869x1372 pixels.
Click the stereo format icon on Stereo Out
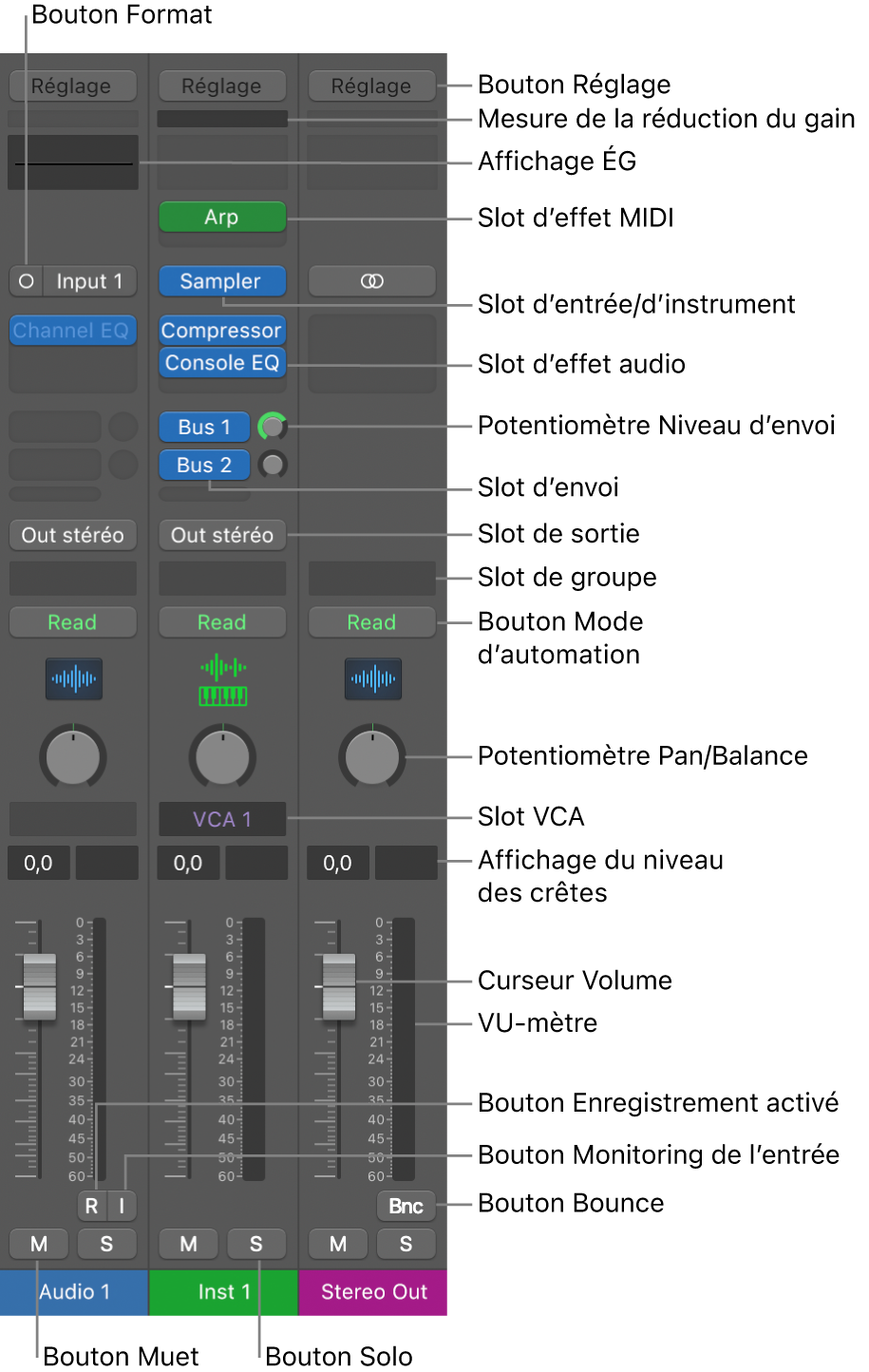[x=371, y=280]
